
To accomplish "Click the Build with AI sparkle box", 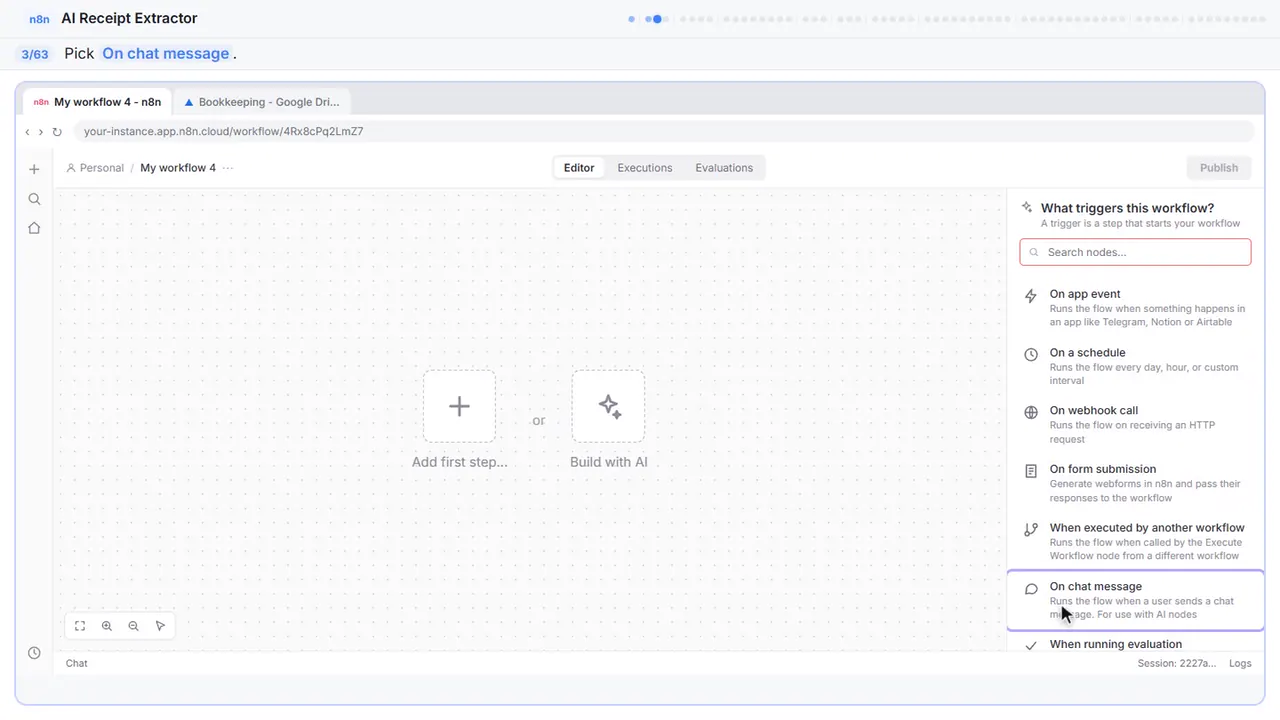I will coord(608,406).
